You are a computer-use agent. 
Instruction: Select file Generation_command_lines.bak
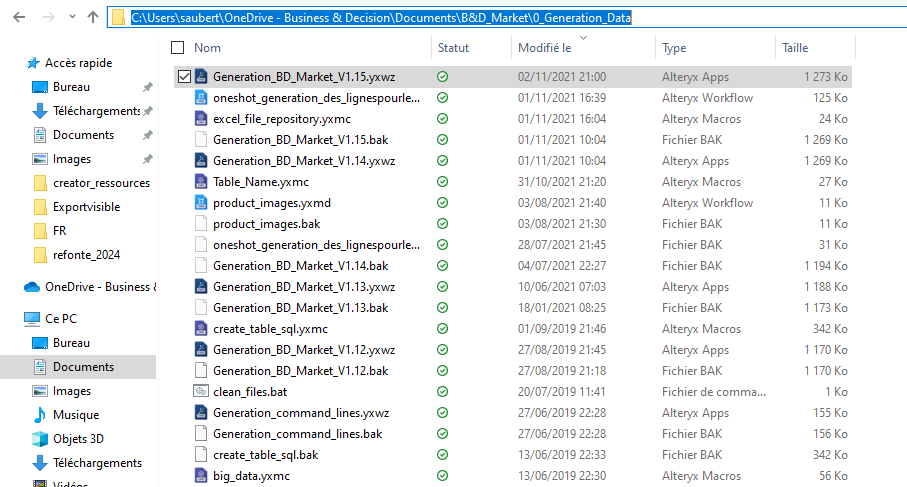(297, 434)
